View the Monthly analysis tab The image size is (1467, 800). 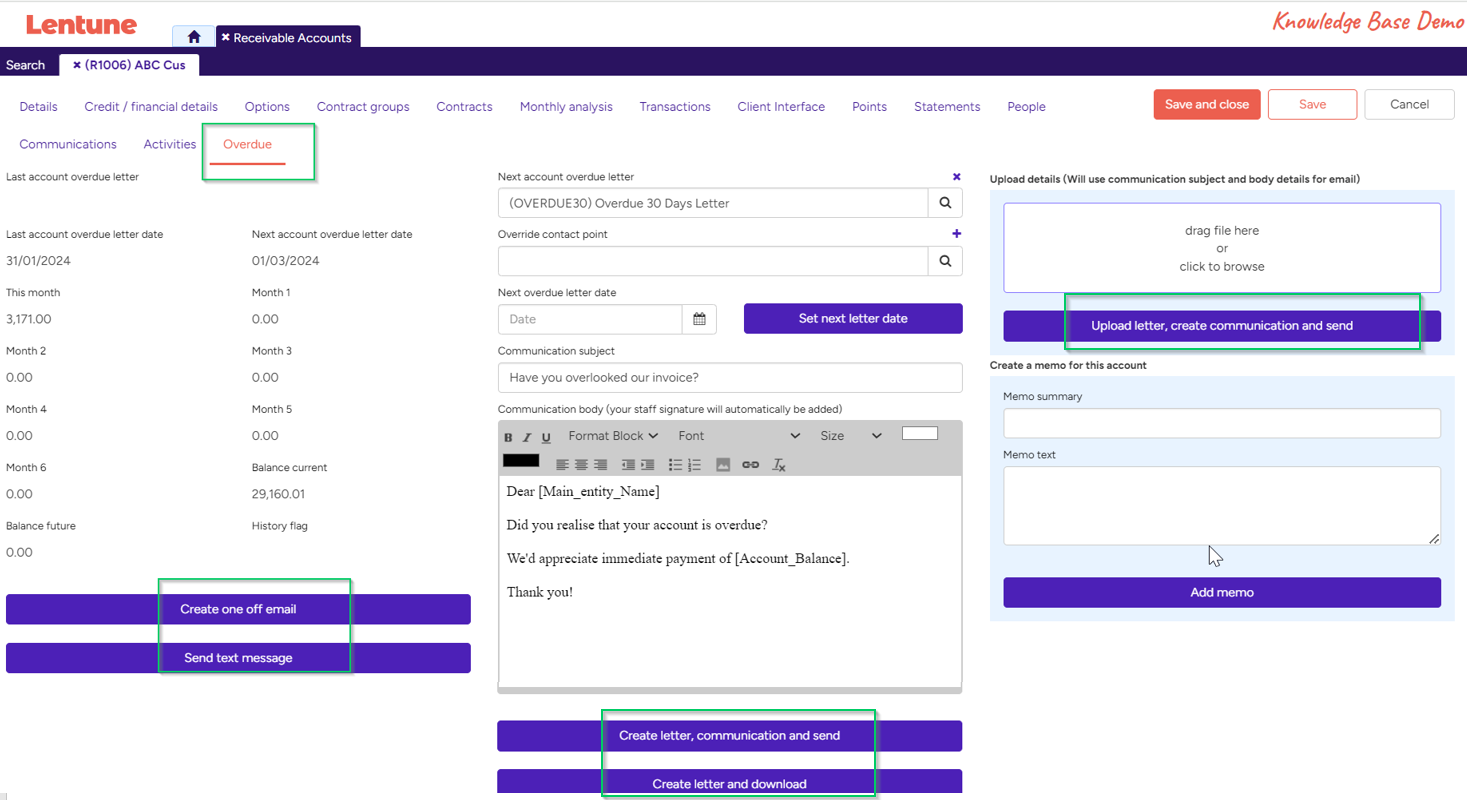tap(566, 106)
